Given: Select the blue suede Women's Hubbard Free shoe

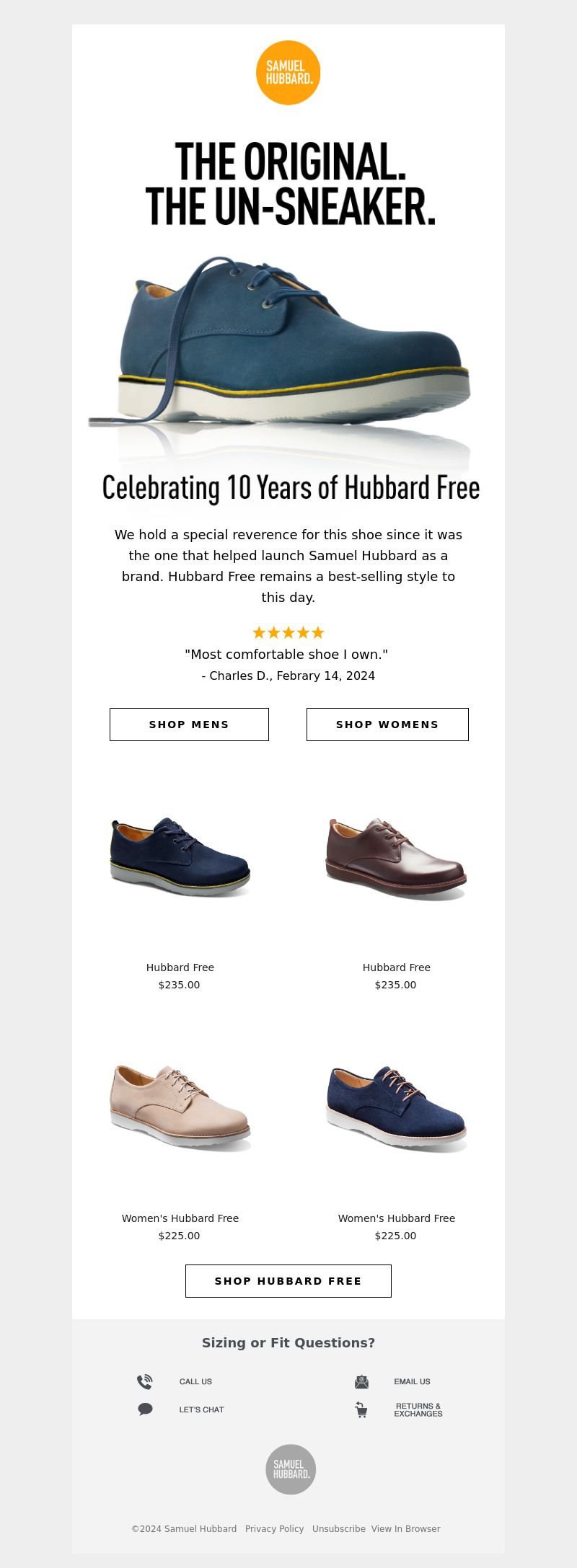Looking at the screenshot, I should tap(396, 1108).
